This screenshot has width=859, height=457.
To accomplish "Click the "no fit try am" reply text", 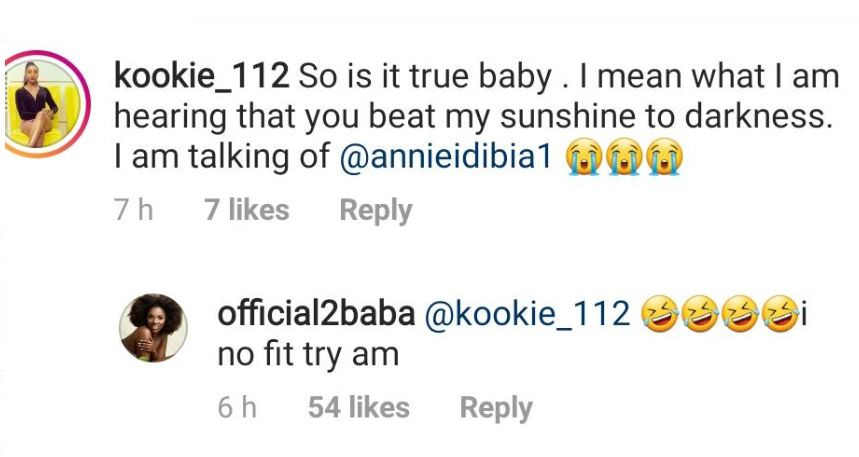I will (308, 355).
